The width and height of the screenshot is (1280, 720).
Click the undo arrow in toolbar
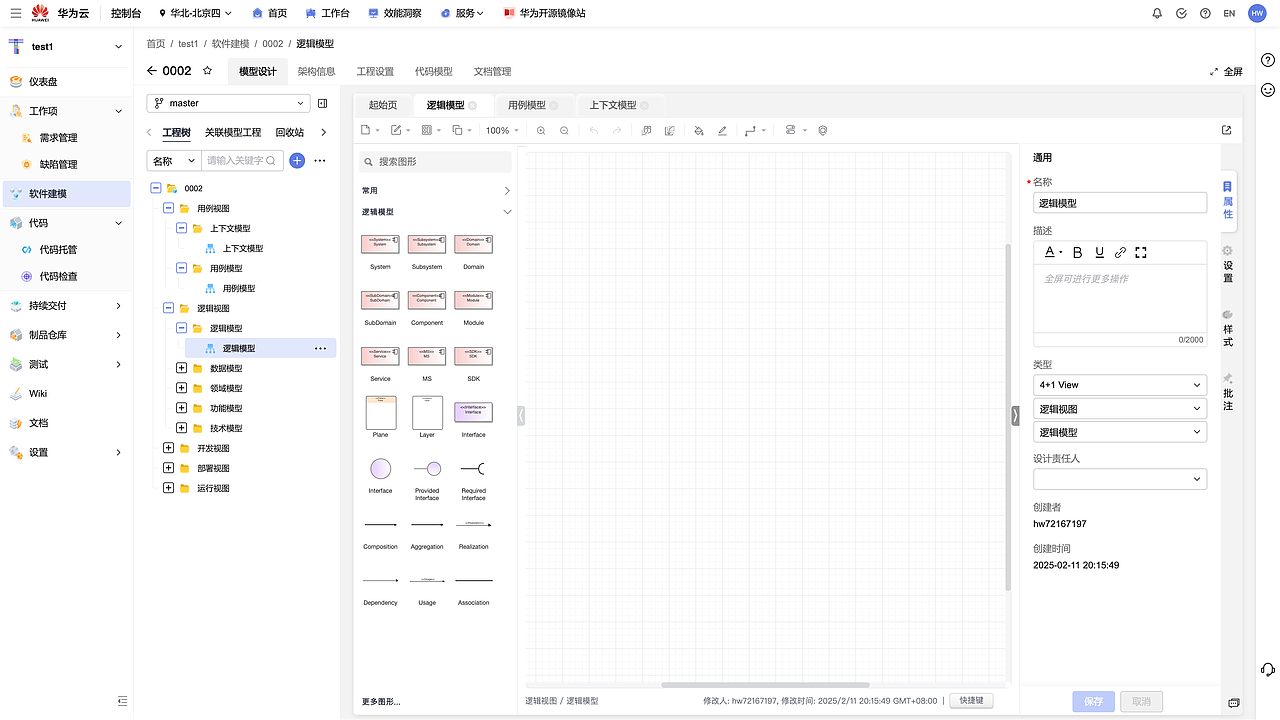point(594,130)
